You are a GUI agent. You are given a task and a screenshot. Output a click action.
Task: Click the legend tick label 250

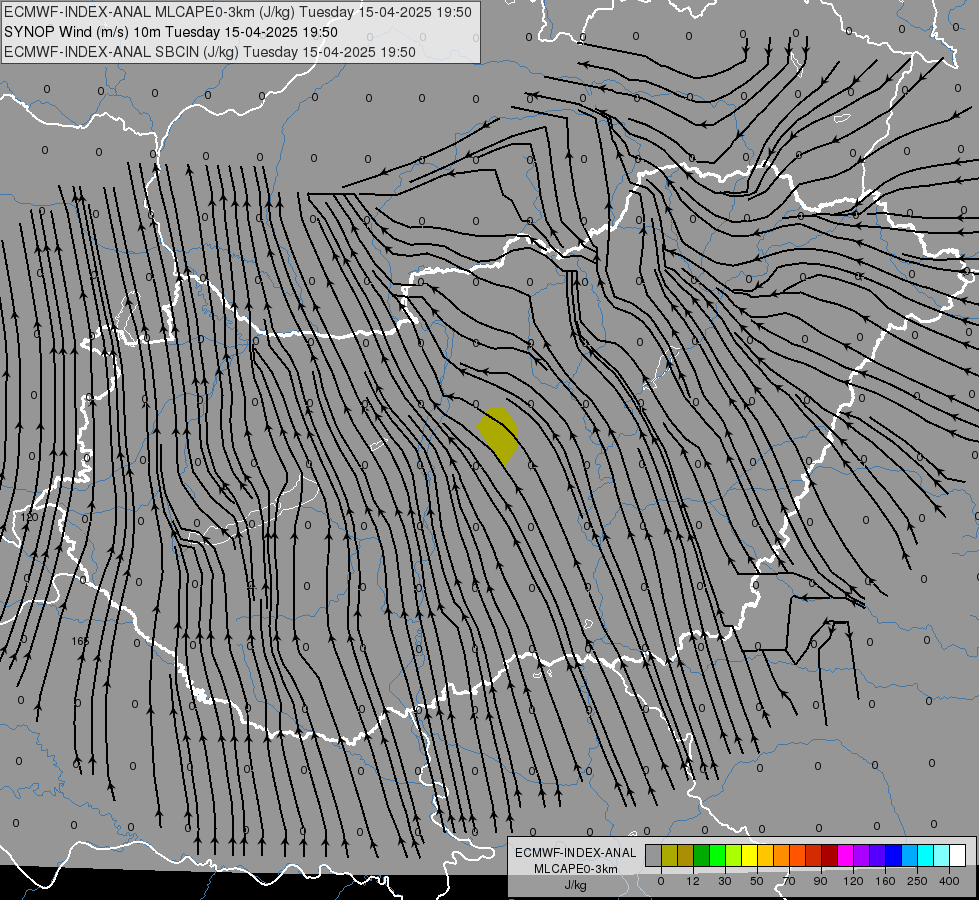(917, 881)
